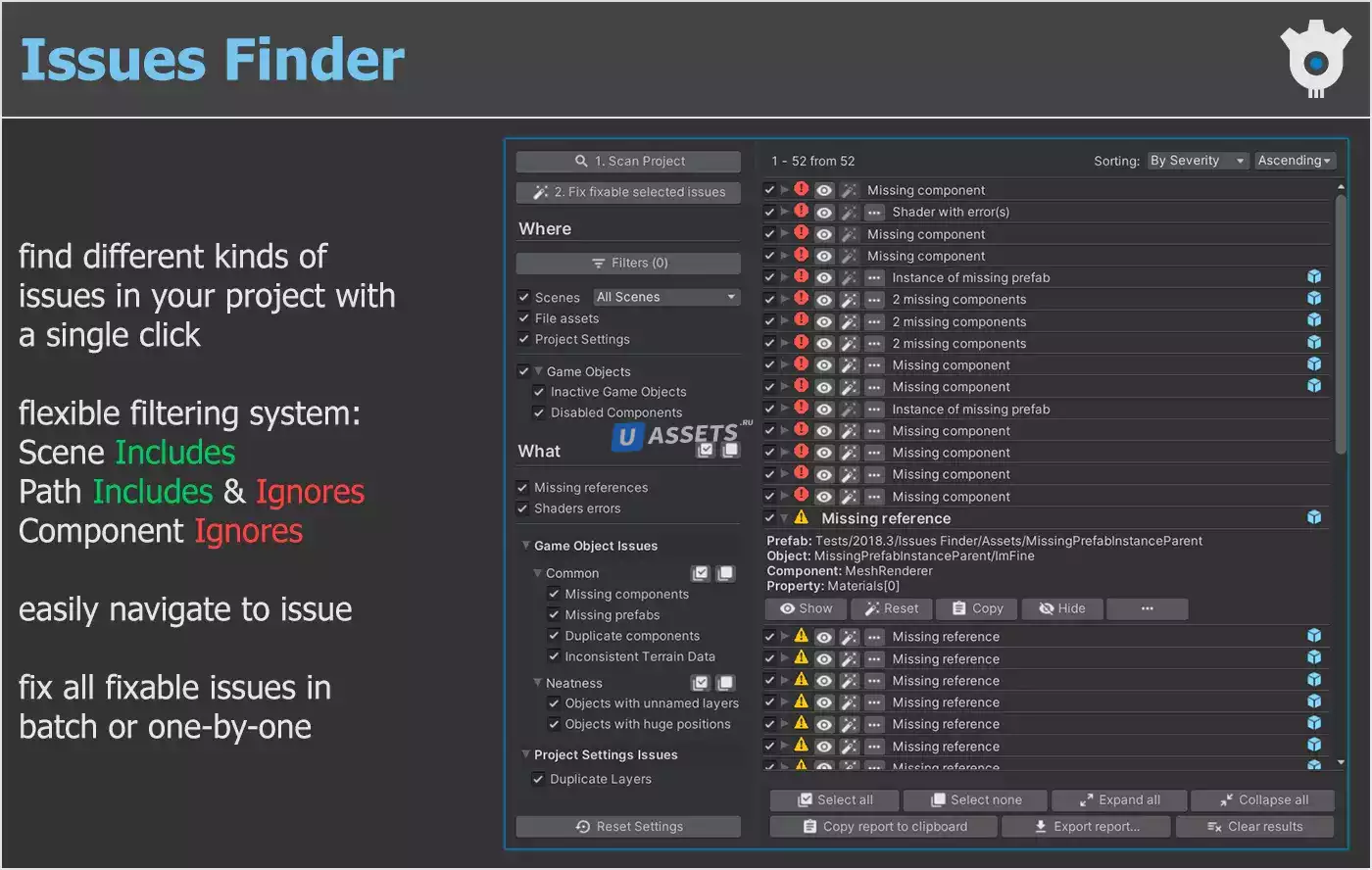Image resolution: width=1372 pixels, height=870 pixels.
Task: Click Collapse all
Action: point(1263,799)
